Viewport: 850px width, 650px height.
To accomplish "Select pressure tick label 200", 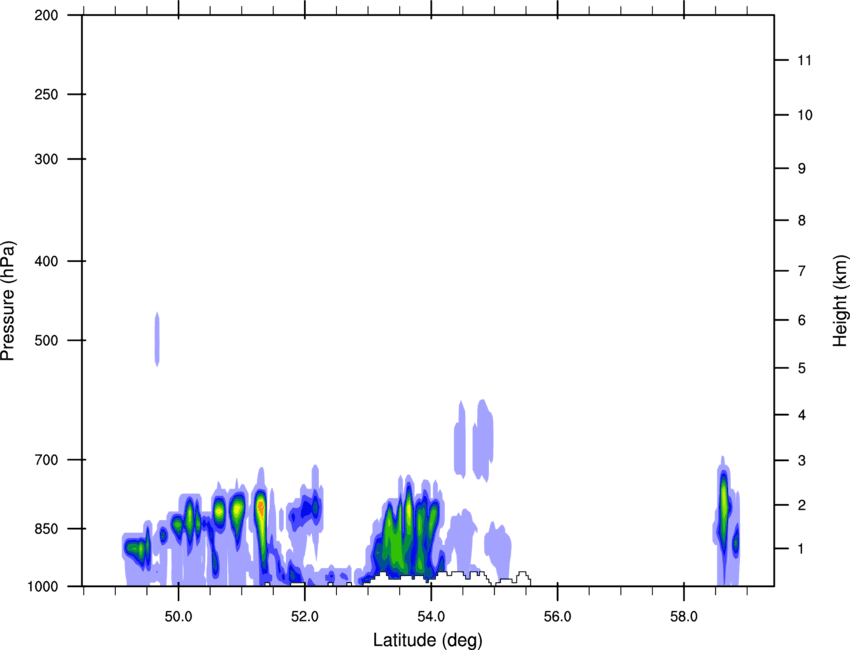I will click(x=46, y=15).
